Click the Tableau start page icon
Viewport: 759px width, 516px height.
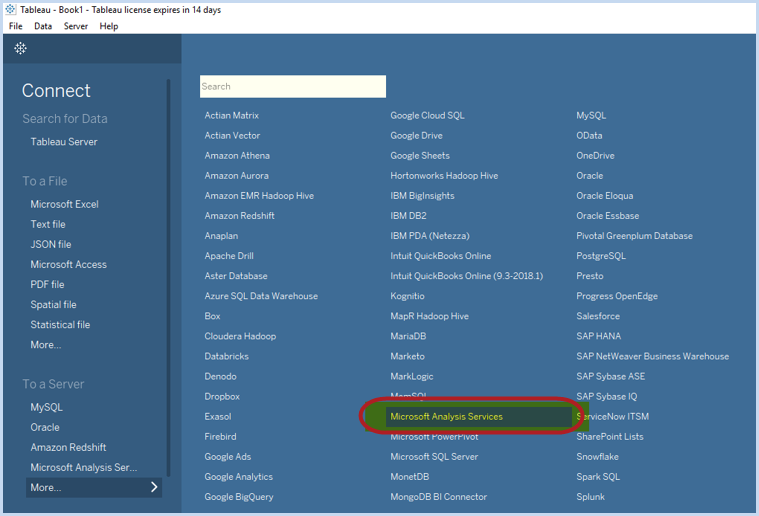(20, 48)
